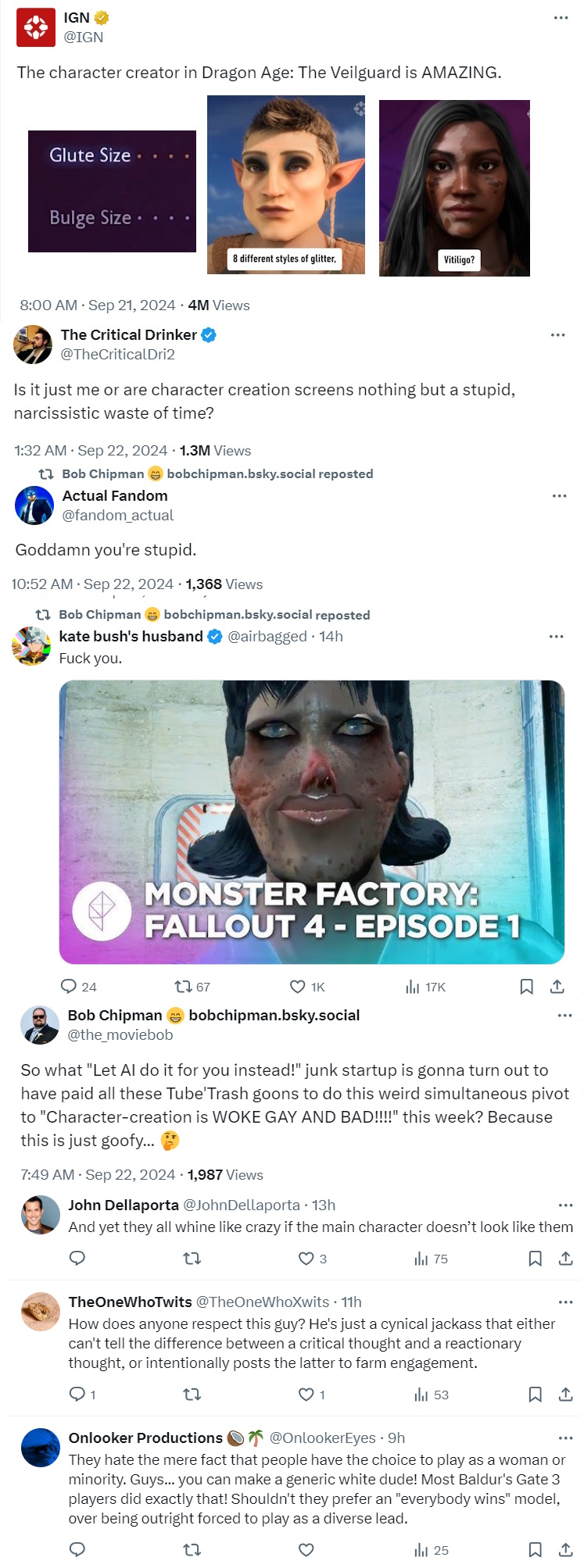Share Onlooker Productions' reply
Image resolution: width=584 pixels, height=1568 pixels.
click(x=566, y=1550)
